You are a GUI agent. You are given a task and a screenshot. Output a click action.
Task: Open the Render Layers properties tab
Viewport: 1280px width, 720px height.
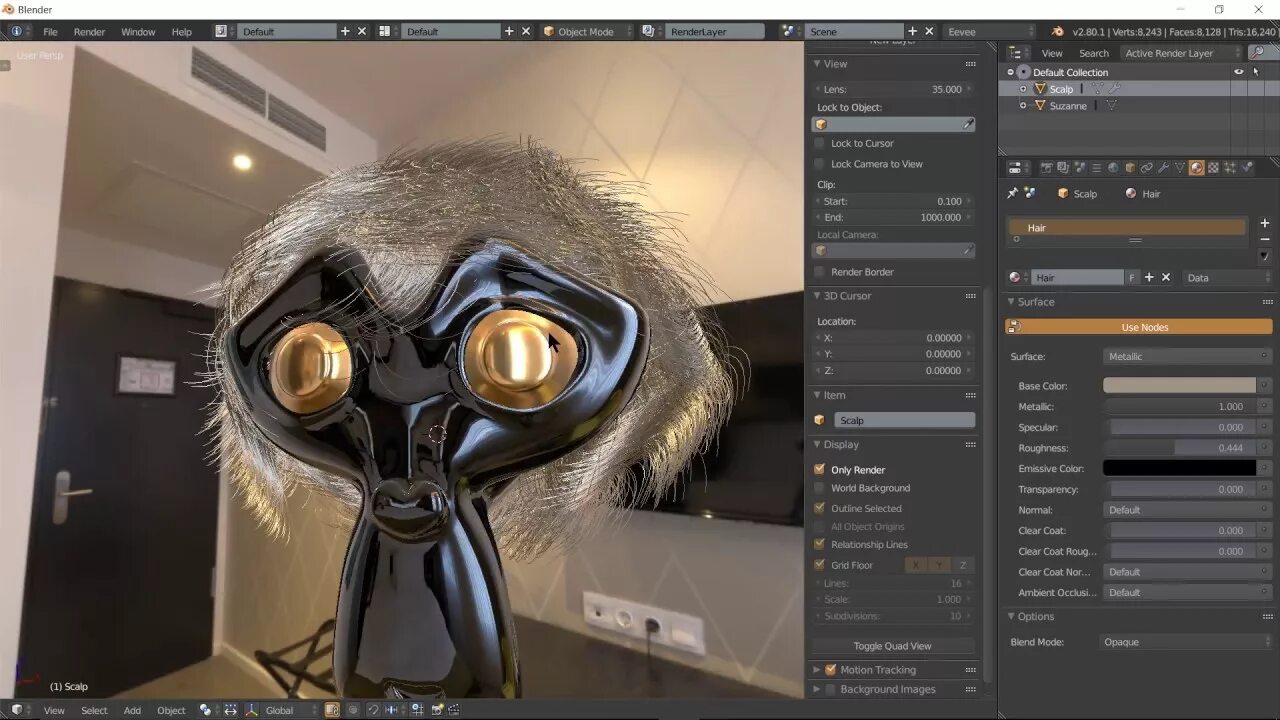pos(1063,168)
